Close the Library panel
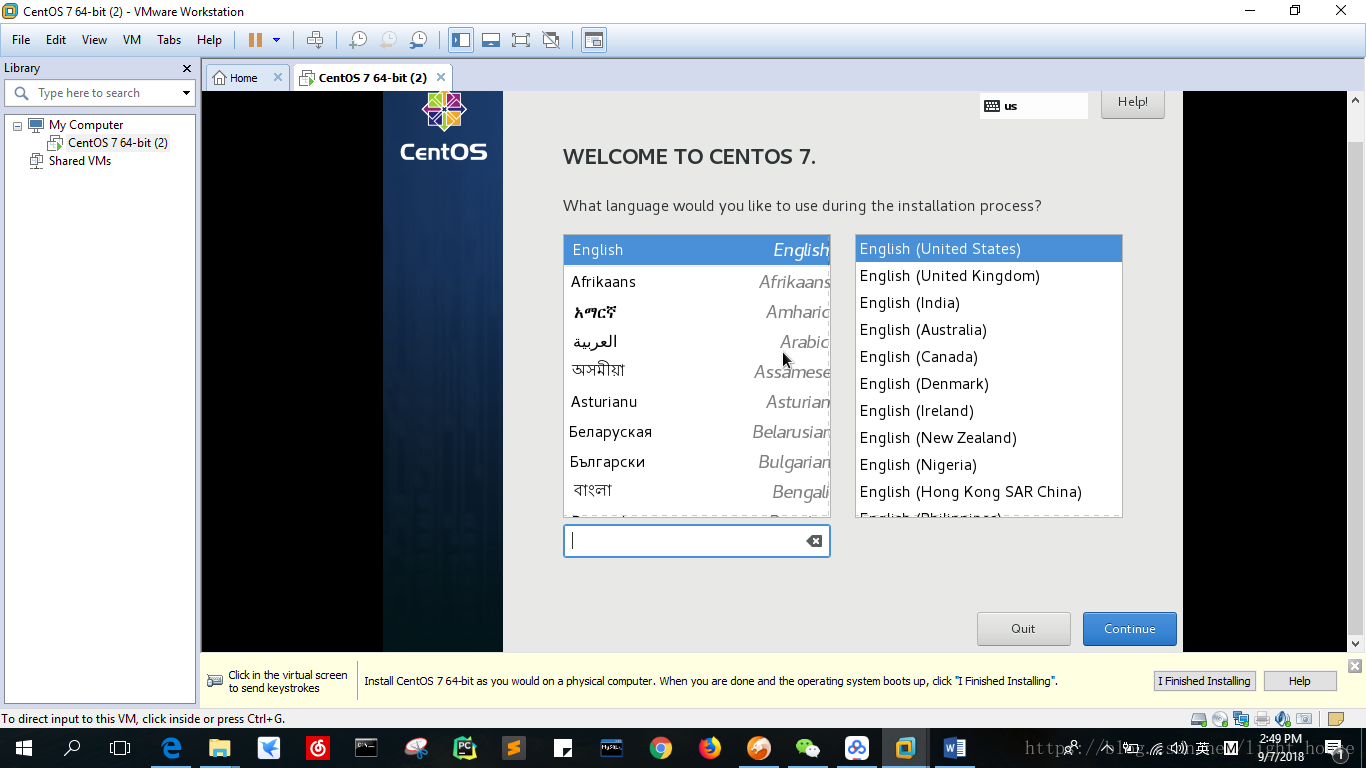 coord(186,68)
